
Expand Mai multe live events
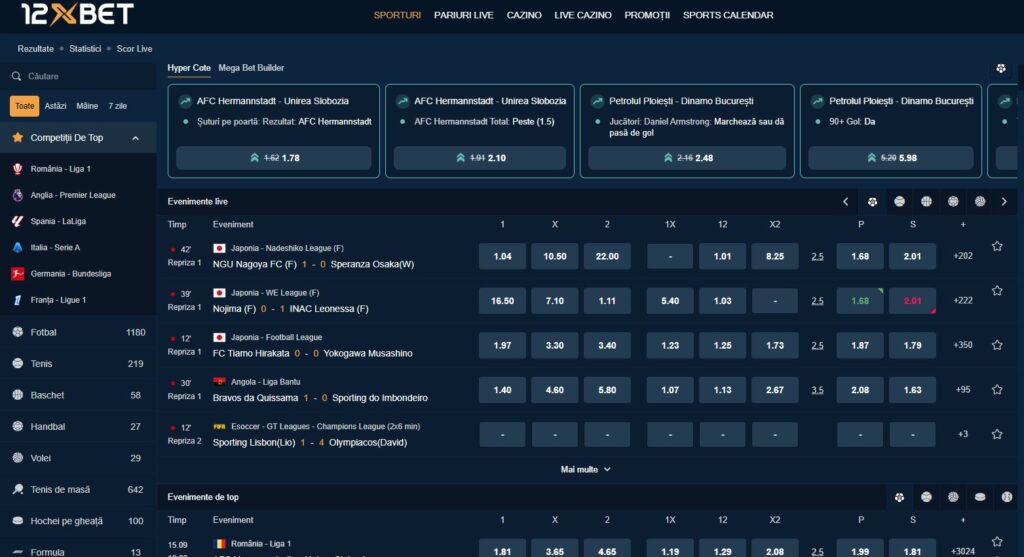coord(585,469)
